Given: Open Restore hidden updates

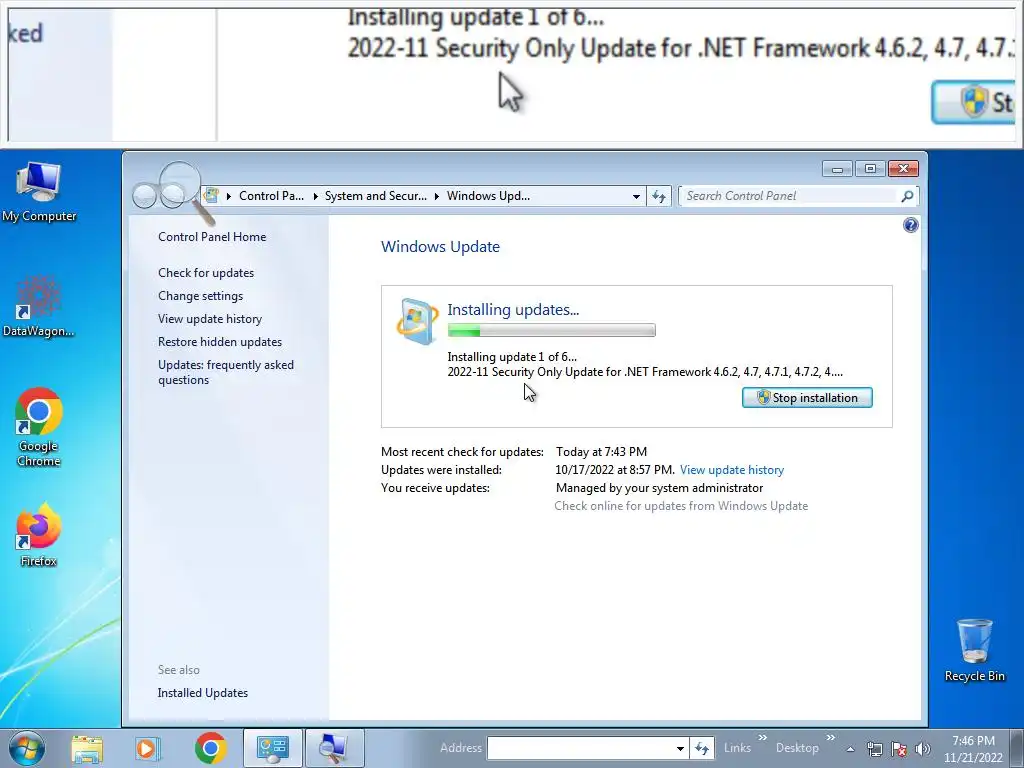Looking at the screenshot, I should (220, 342).
